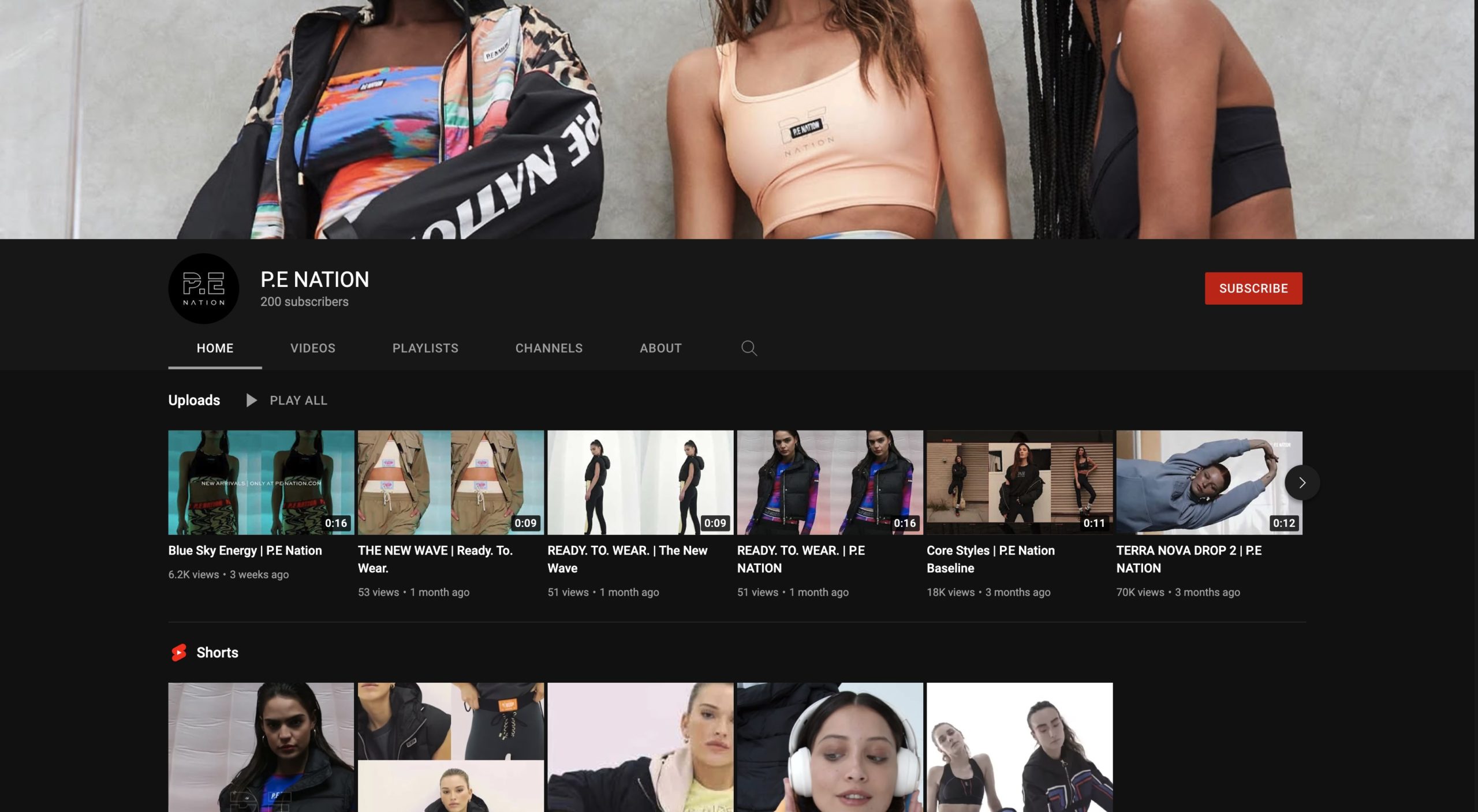Open the channel search magnifier icon
Image resolution: width=1478 pixels, height=812 pixels.
749,348
